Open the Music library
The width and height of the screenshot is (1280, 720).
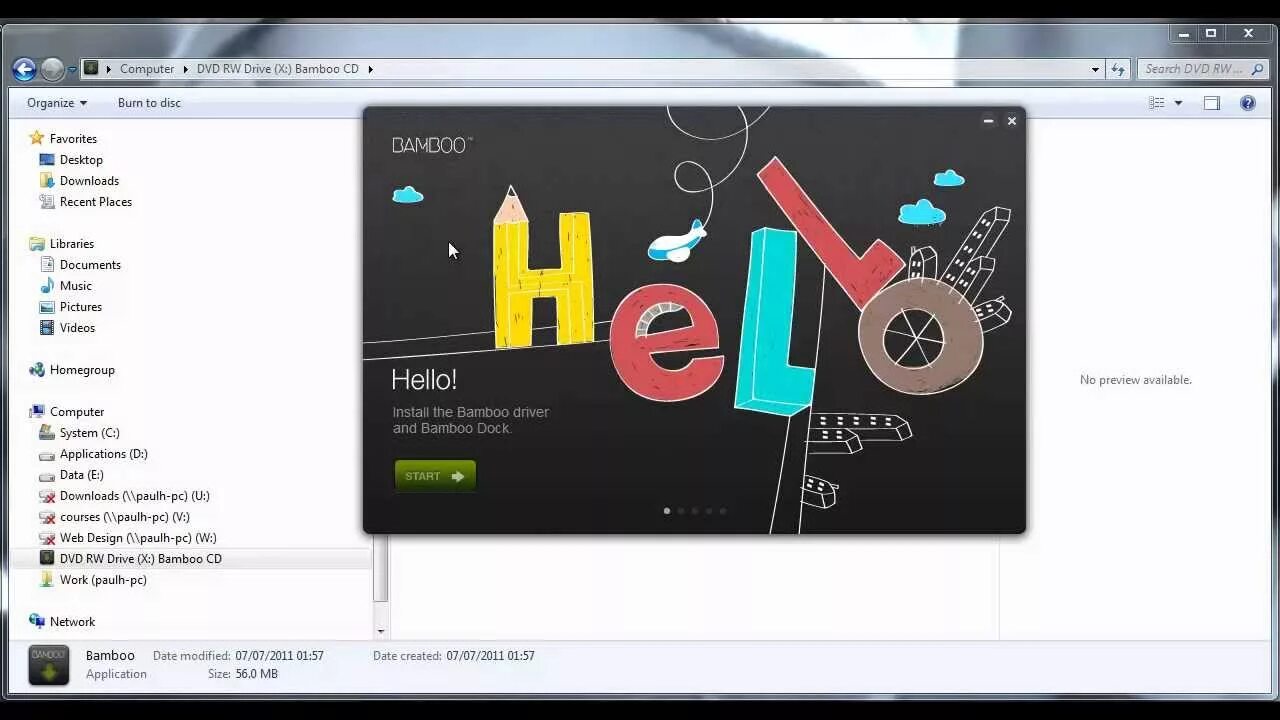(x=75, y=286)
